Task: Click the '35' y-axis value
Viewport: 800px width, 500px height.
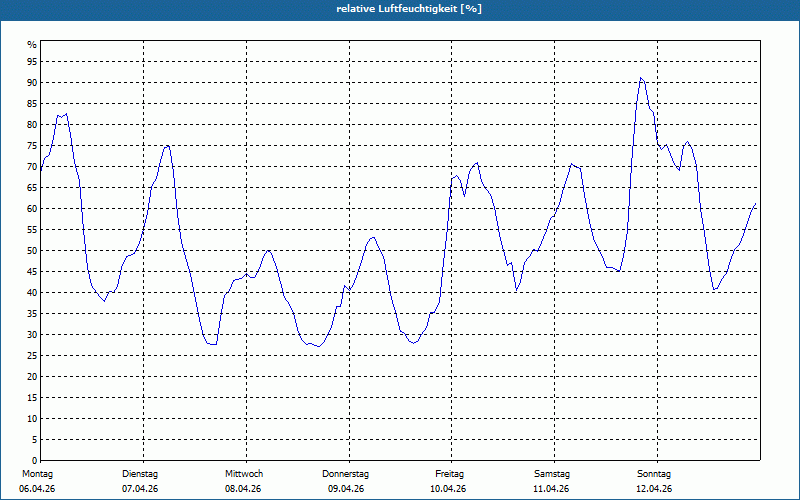Action: click(x=32, y=314)
